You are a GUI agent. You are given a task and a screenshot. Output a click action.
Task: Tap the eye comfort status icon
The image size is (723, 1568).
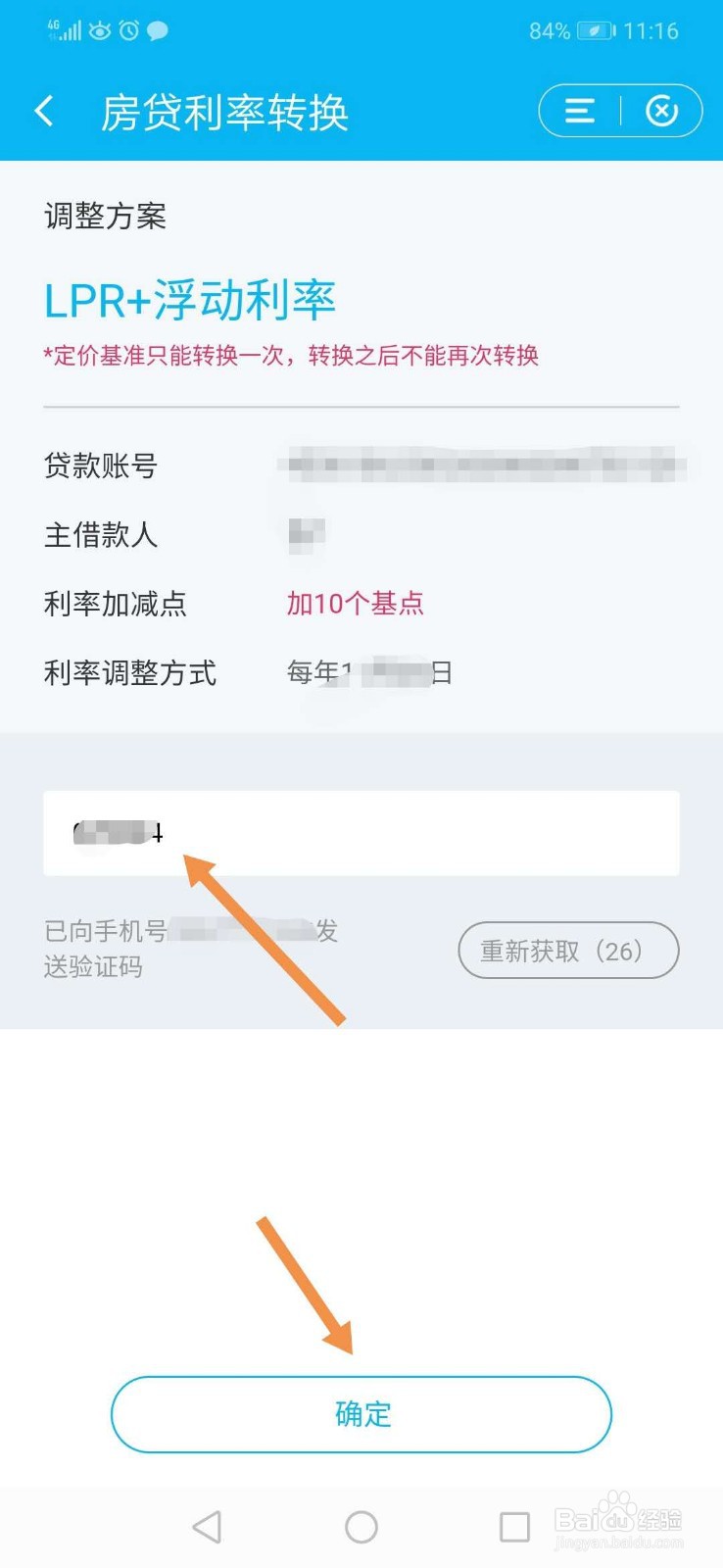tap(100, 30)
